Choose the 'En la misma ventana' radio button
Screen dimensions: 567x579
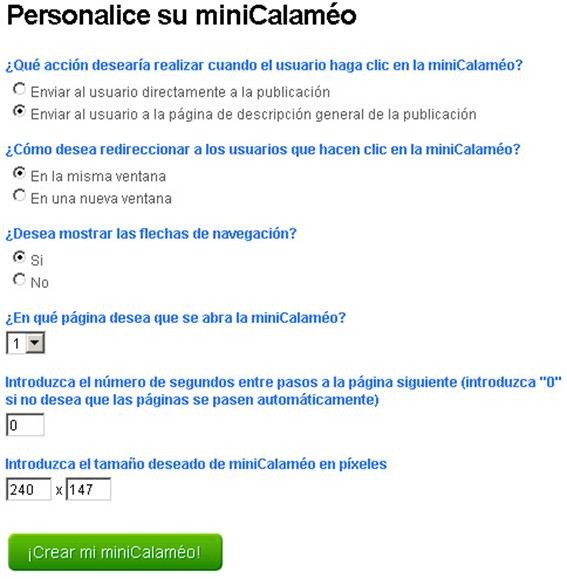19,173
